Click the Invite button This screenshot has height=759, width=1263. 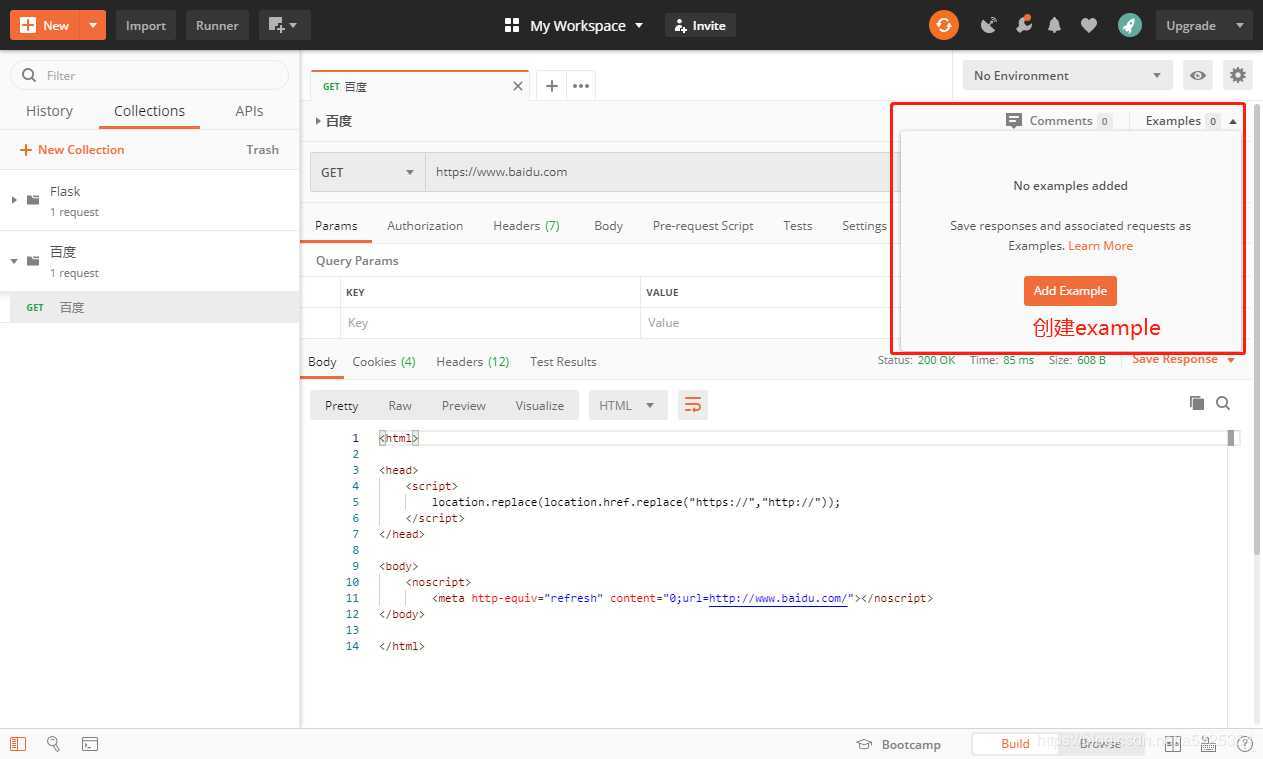(700, 25)
